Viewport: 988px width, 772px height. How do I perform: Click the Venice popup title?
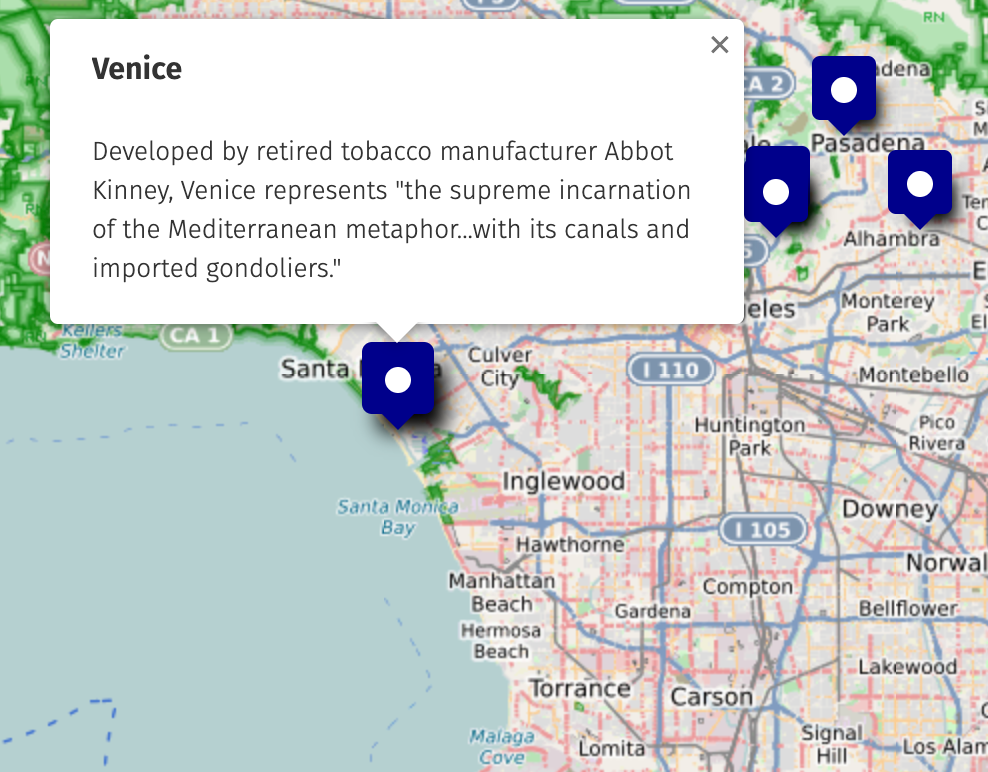[x=137, y=69]
